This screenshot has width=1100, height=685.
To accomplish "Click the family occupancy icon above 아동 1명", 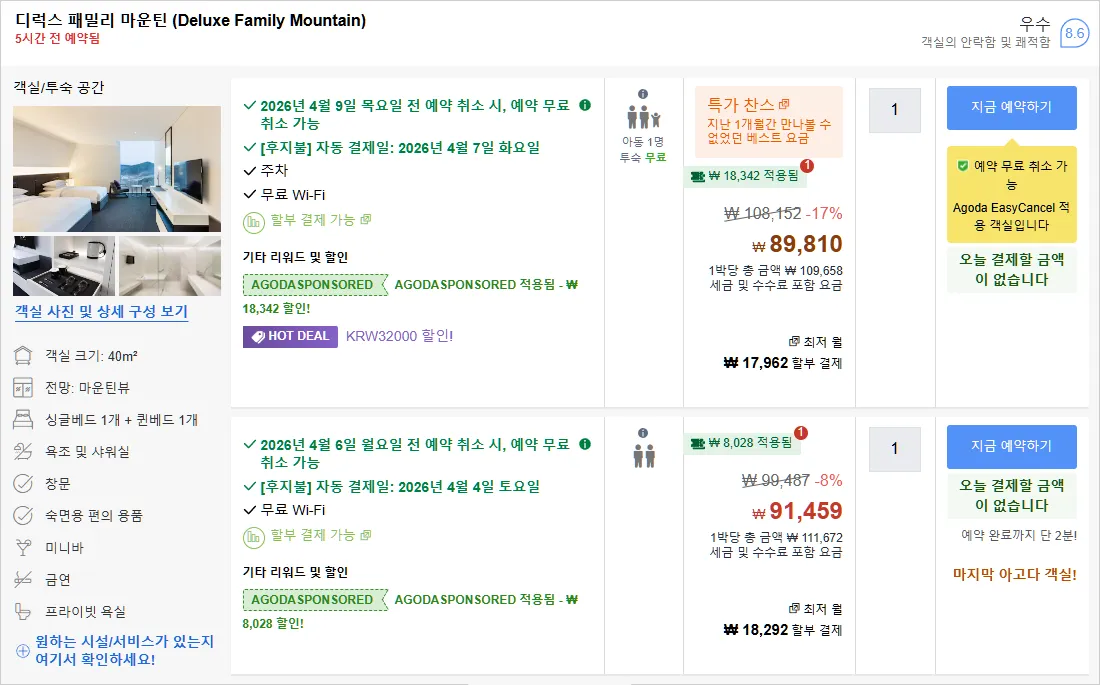I will pos(643,117).
